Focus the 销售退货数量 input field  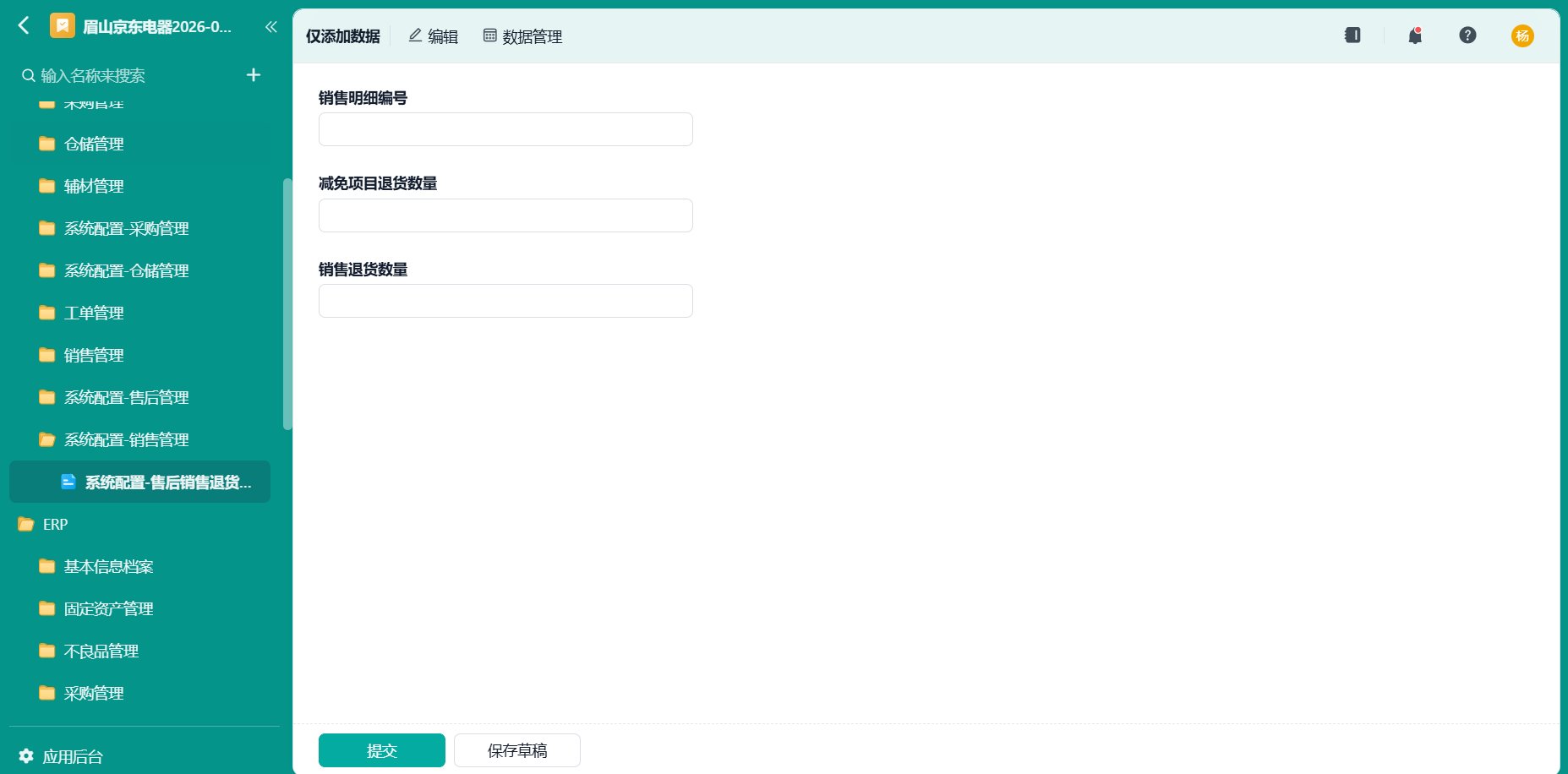[505, 301]
